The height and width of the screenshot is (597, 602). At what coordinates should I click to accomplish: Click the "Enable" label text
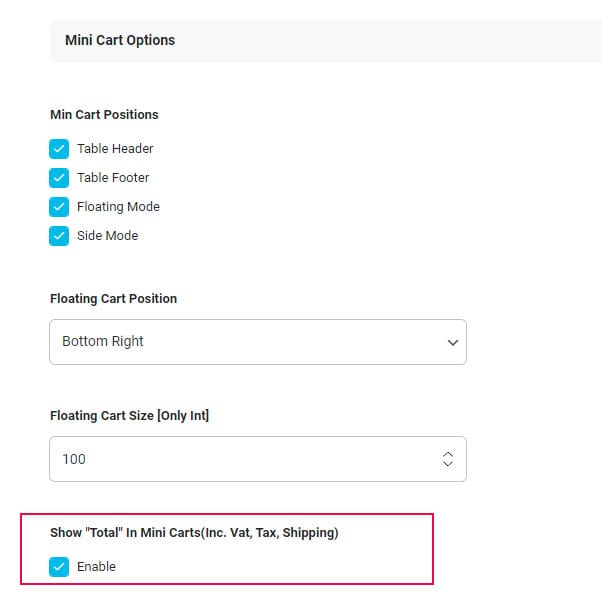(96, 567)
